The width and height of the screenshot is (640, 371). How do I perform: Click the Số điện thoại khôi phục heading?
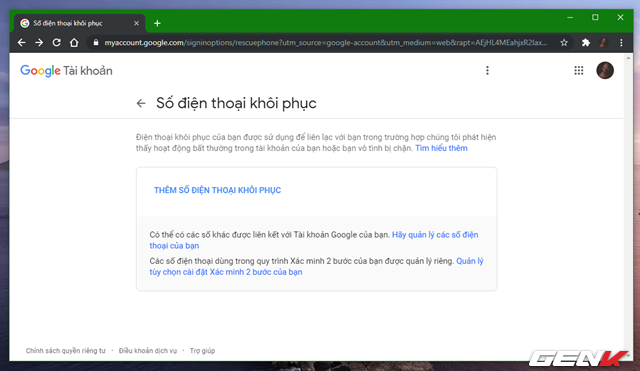coord(236,103)
